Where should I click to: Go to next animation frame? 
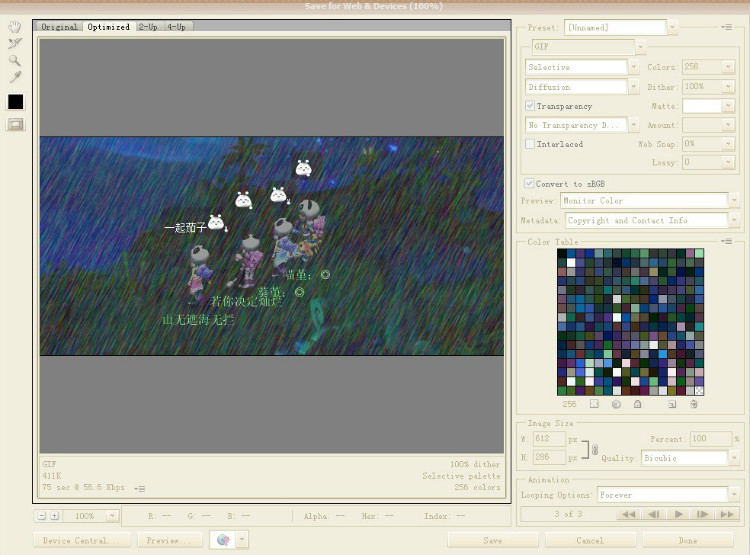[702, 514]
